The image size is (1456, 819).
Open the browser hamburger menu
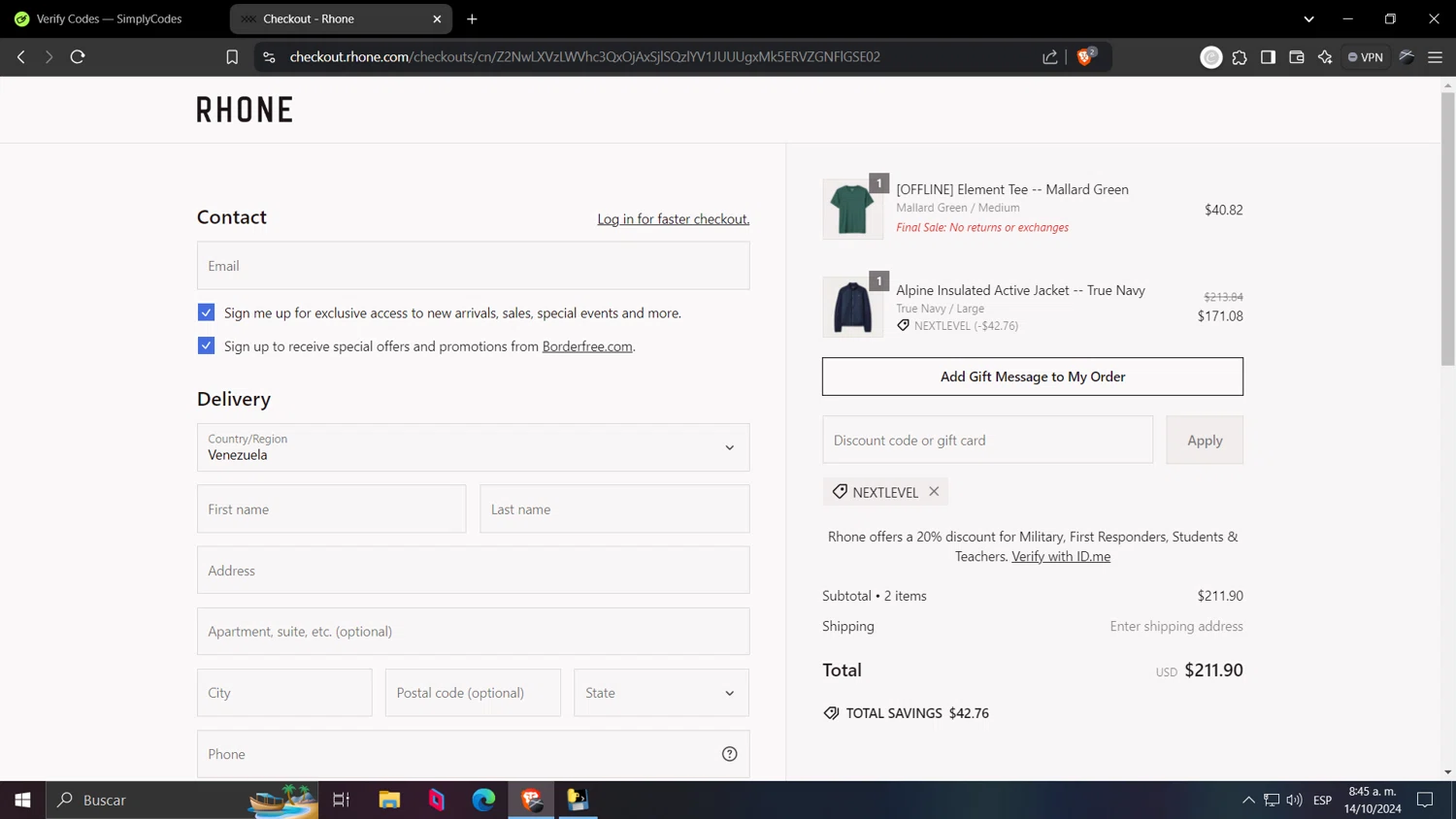pyautogui.click(x=1436, y=57)
